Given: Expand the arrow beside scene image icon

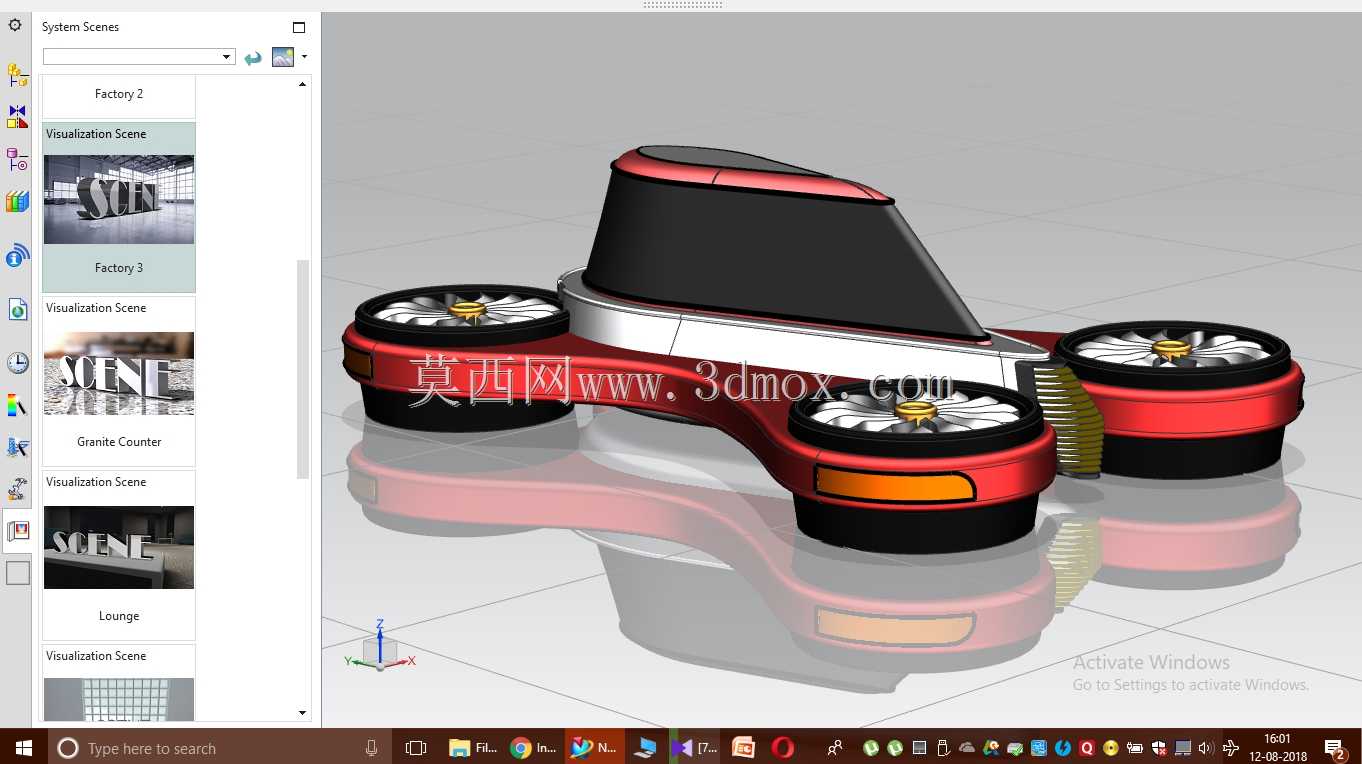Looking at the screenshot, I should [x=304, y=57].
